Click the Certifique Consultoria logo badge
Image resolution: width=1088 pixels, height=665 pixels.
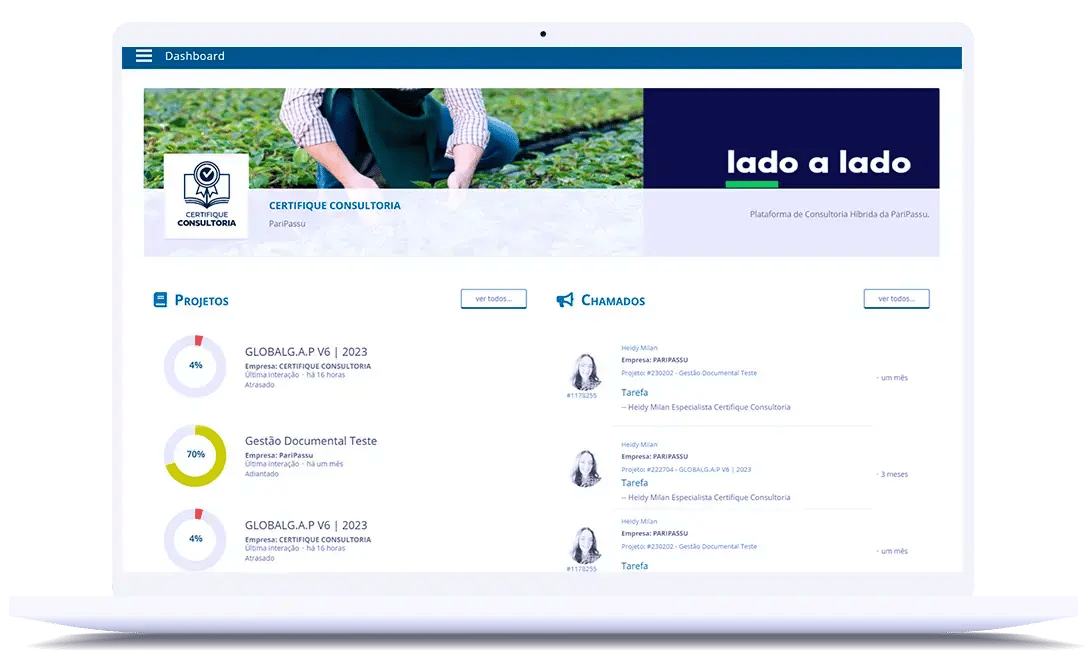coord(205,196)
